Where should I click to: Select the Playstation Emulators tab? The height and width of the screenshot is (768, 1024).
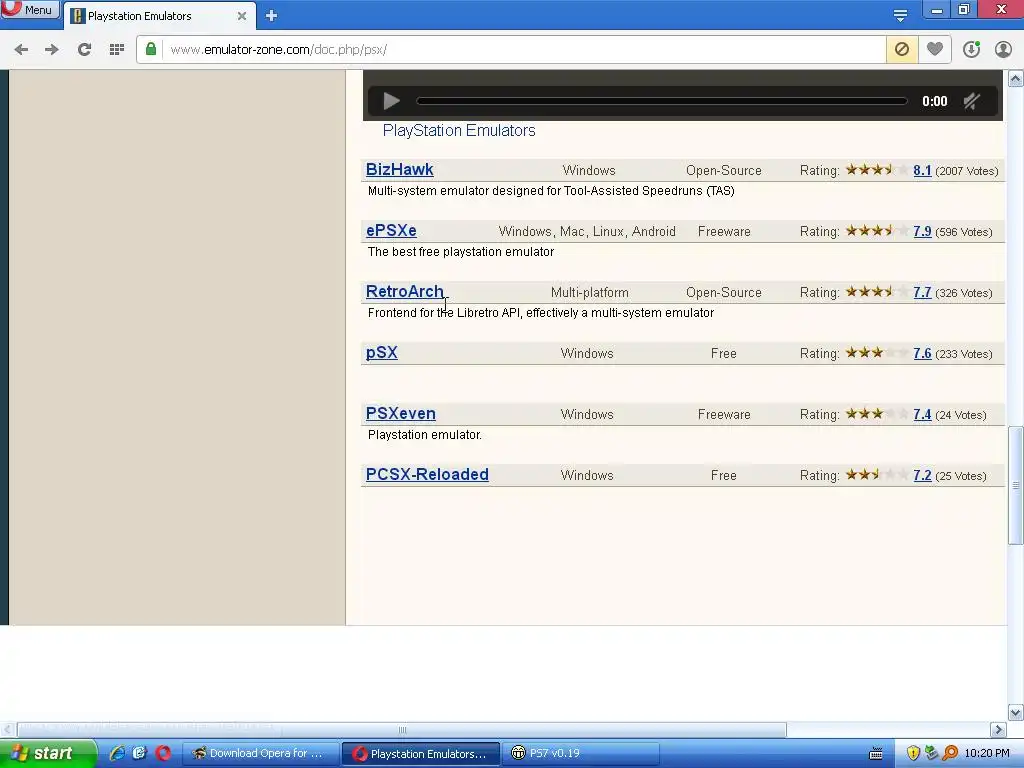coord(159,16)
